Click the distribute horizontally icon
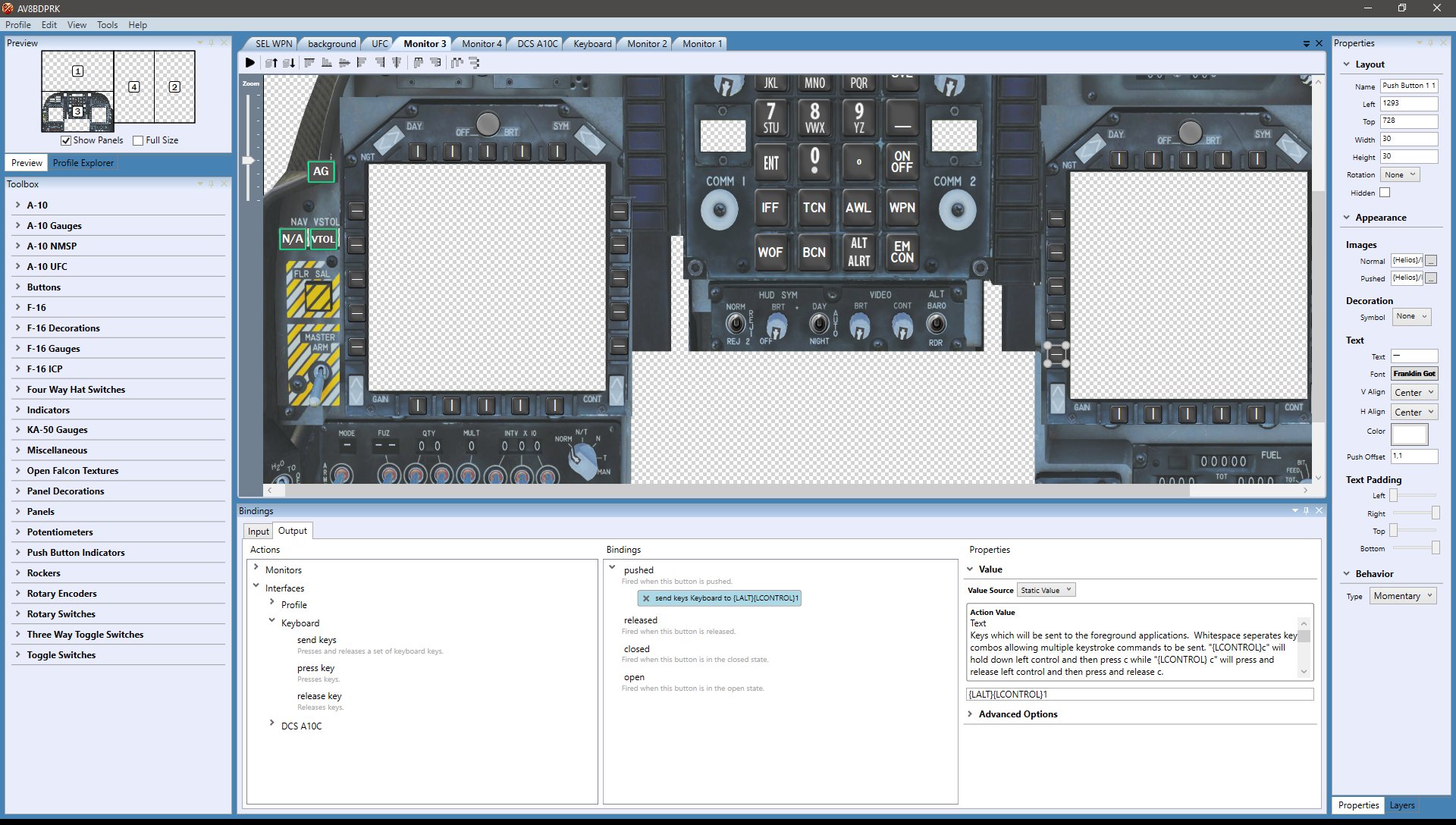The height and width of the screenshot is (825, 1456). coord(418,63)
